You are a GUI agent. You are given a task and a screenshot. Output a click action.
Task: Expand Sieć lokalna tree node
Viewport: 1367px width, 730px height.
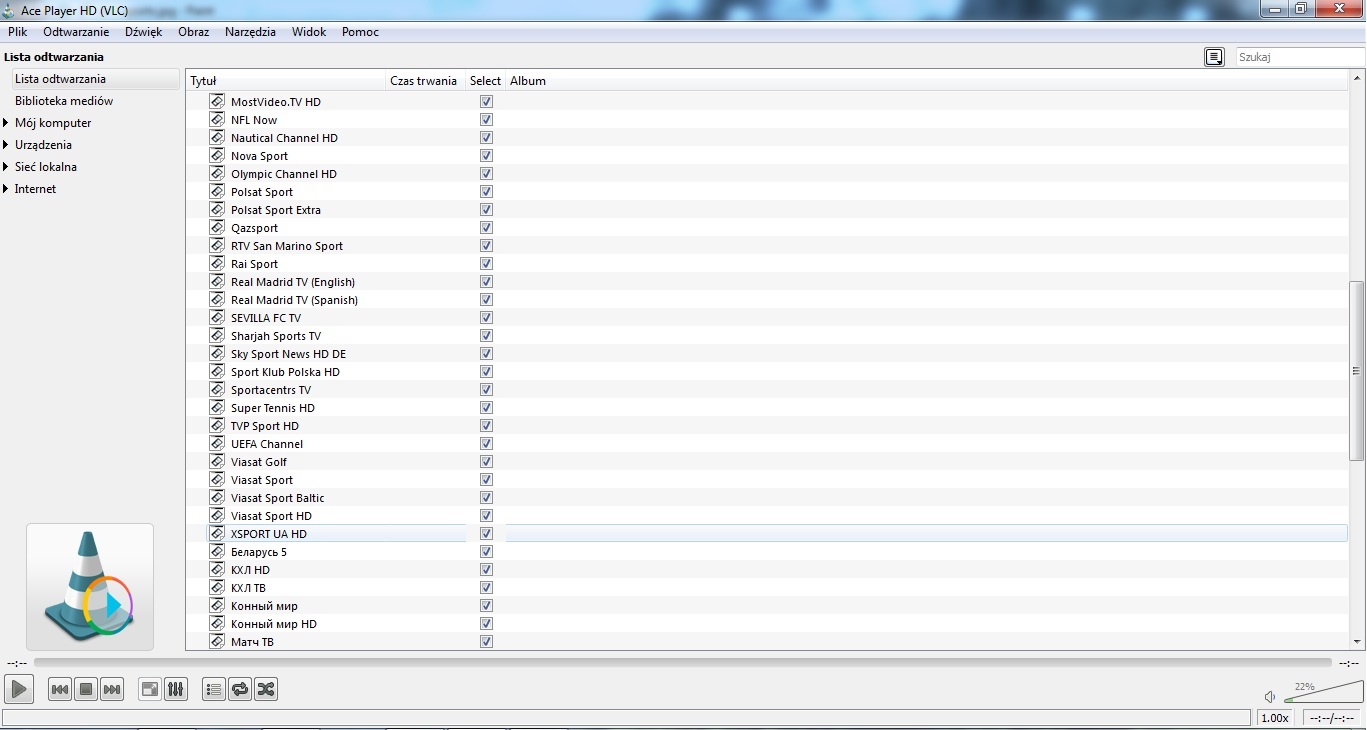[x=6, y=167]
